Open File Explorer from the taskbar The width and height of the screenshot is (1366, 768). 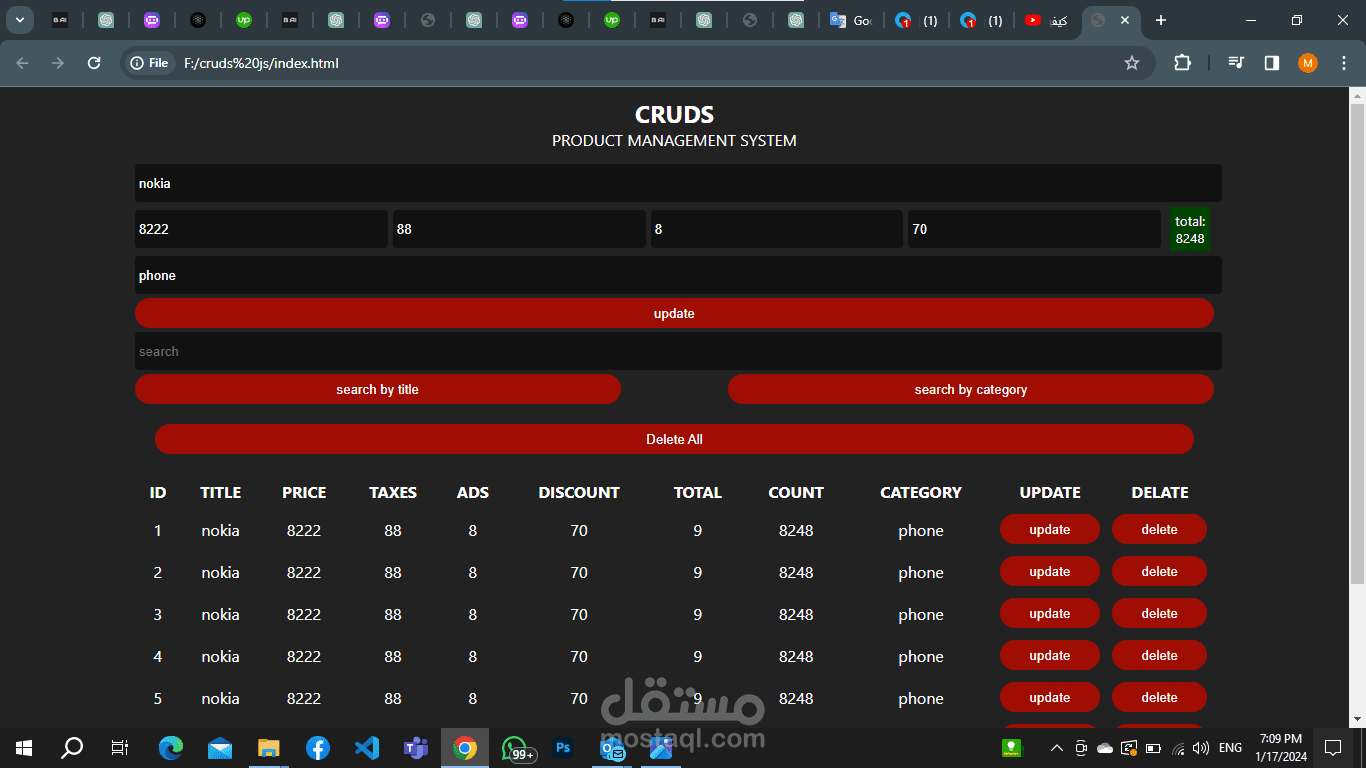[x=269, y=747]
